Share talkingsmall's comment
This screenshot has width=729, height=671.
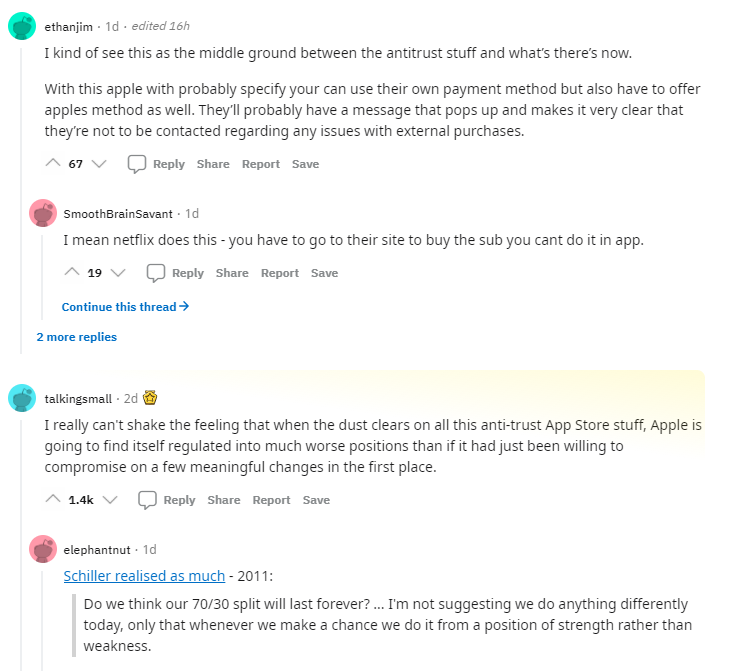pos(224,500)
